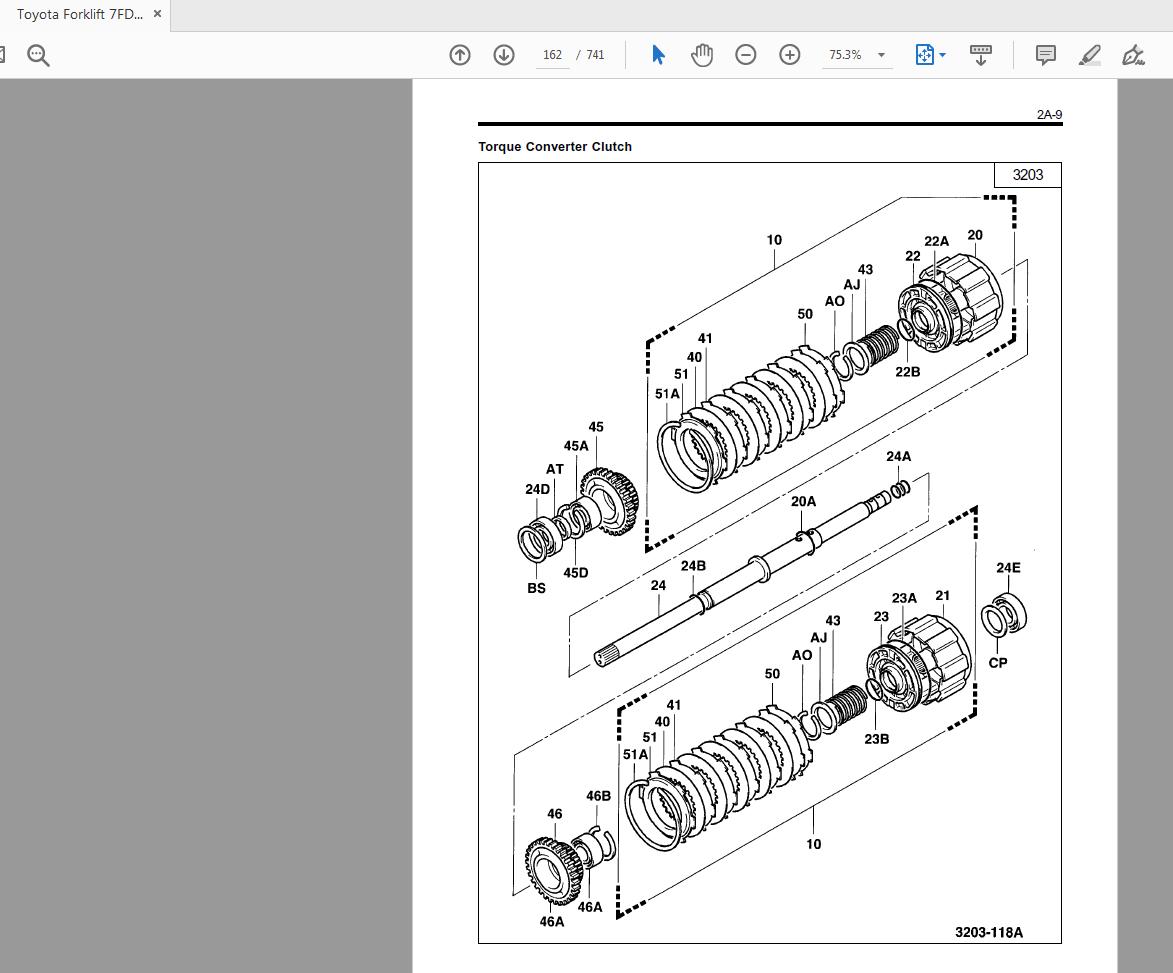Click part label 23B in lower assembly
1173x973 pixels.
pos(877,739)
